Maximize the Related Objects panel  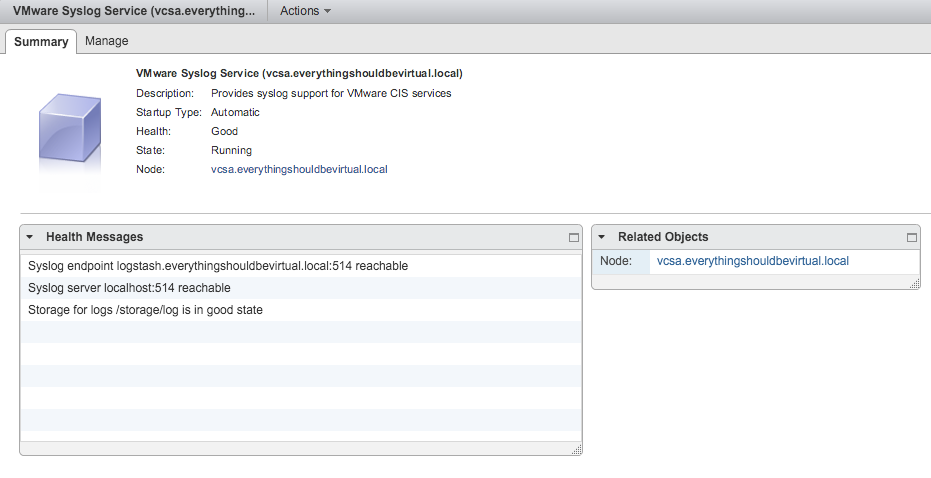coord(911,238)
